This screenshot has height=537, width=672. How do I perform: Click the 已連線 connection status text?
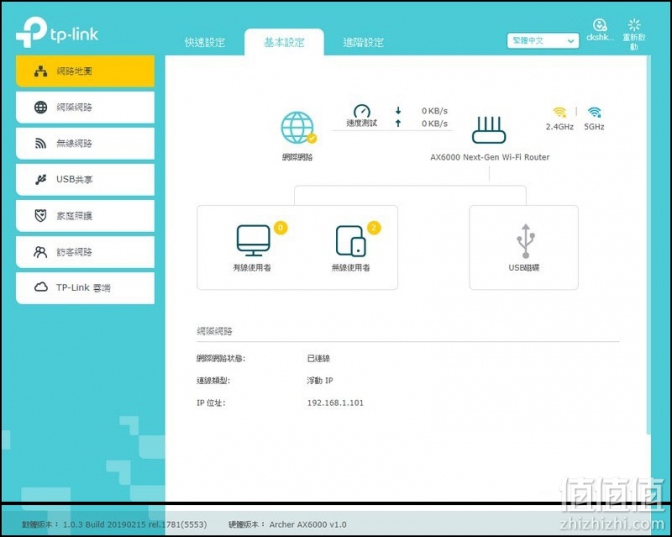pos(318,358)
